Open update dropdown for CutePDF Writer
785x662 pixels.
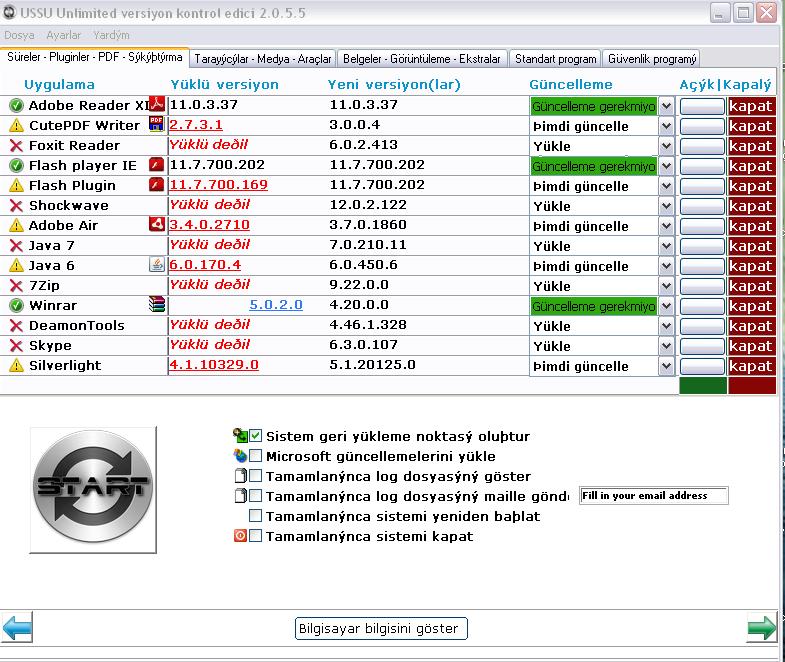pyautogui.click(x=666, y=126)
